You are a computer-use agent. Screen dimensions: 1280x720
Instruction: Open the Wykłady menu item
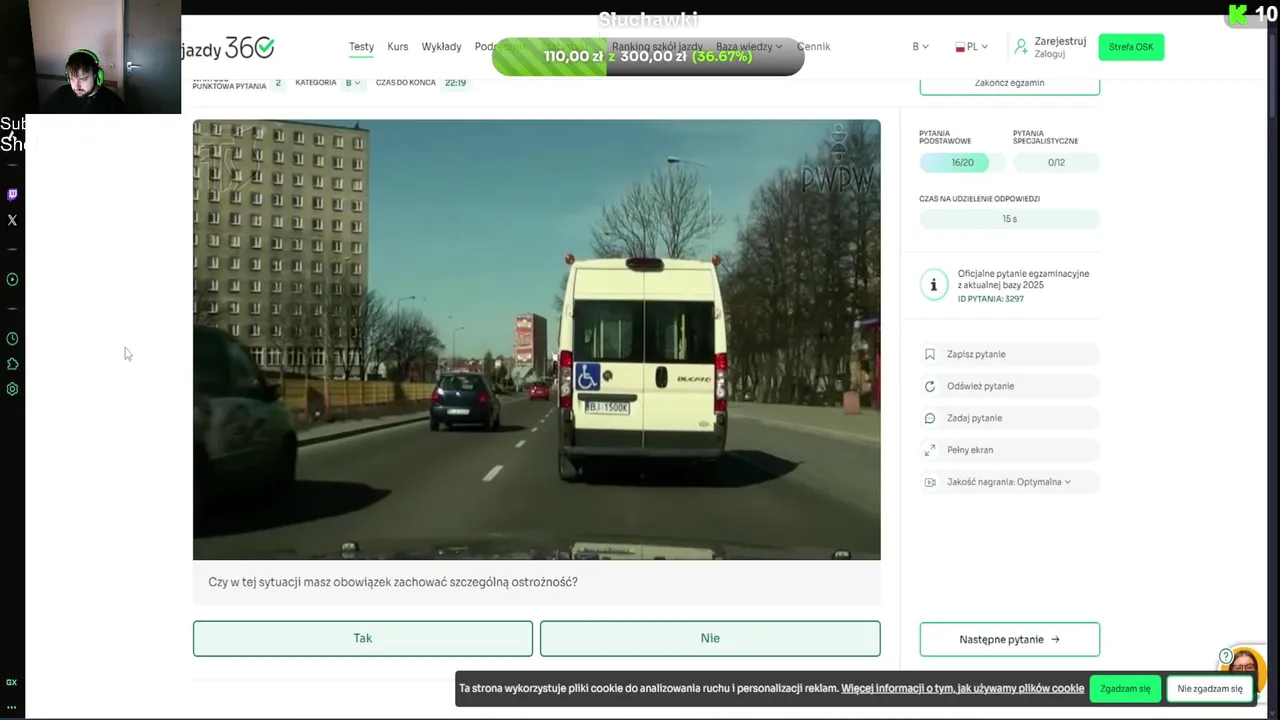point(441,47)
